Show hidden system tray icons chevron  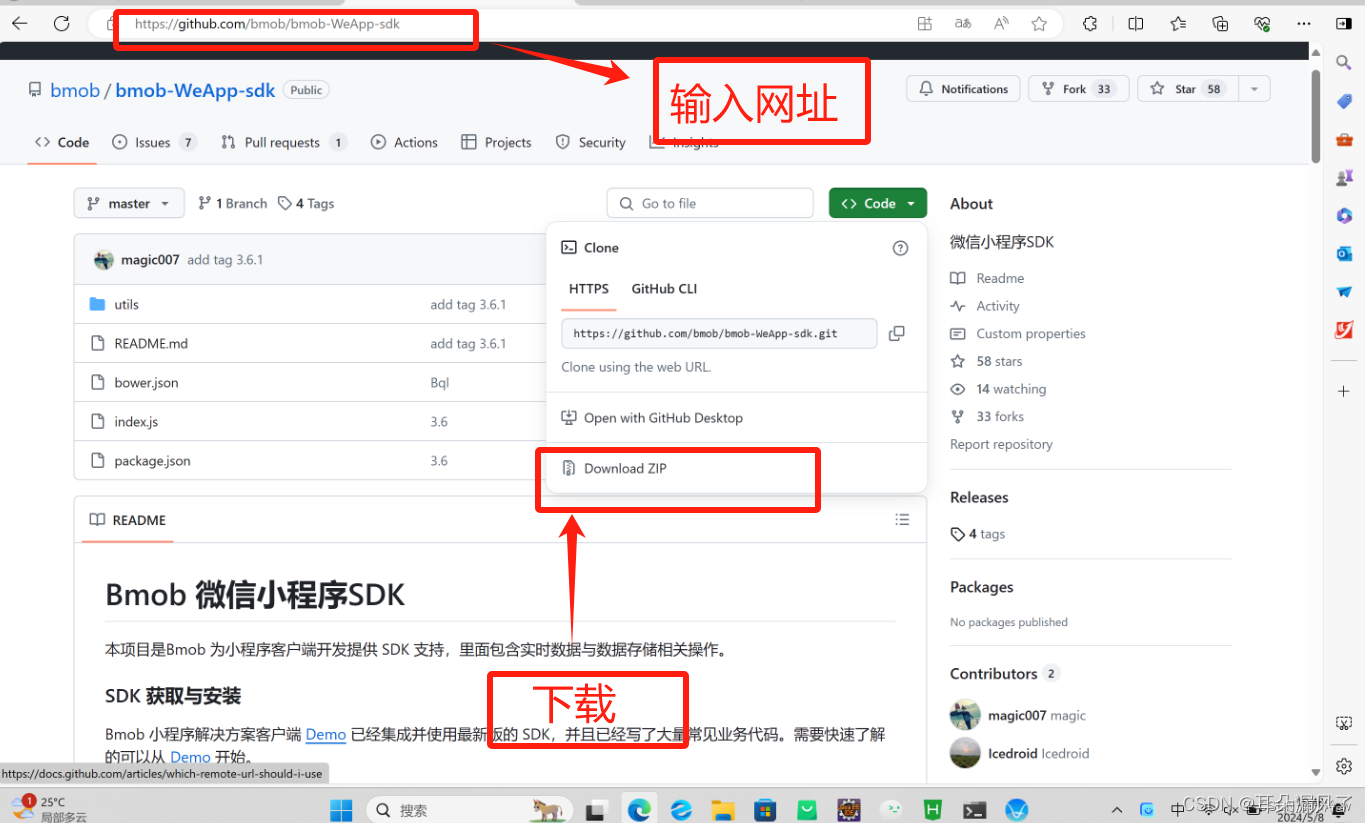pos(1117,809)
